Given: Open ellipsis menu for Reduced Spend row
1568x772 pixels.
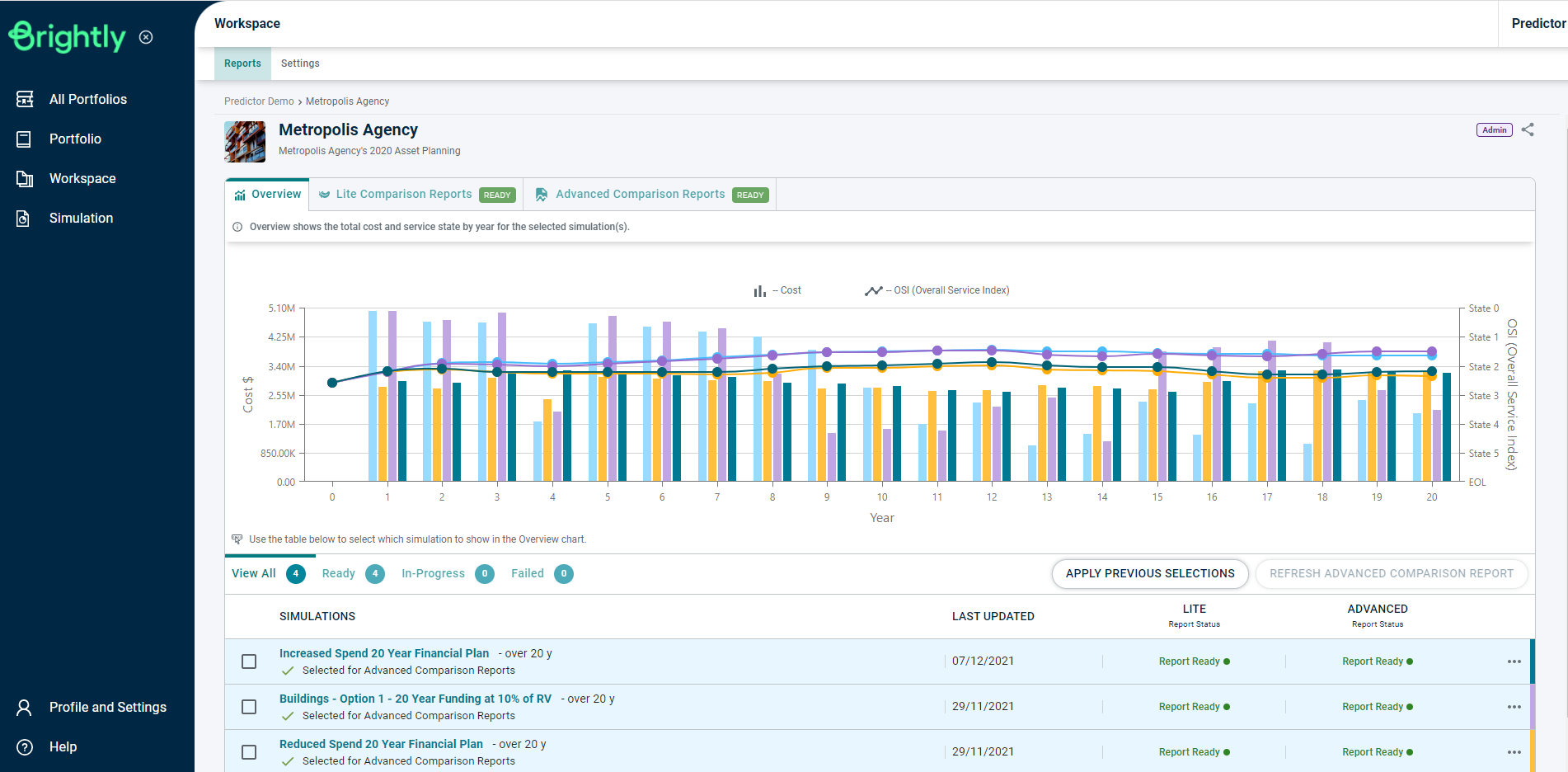Looking at the screenshot, I should (1514, 752).
